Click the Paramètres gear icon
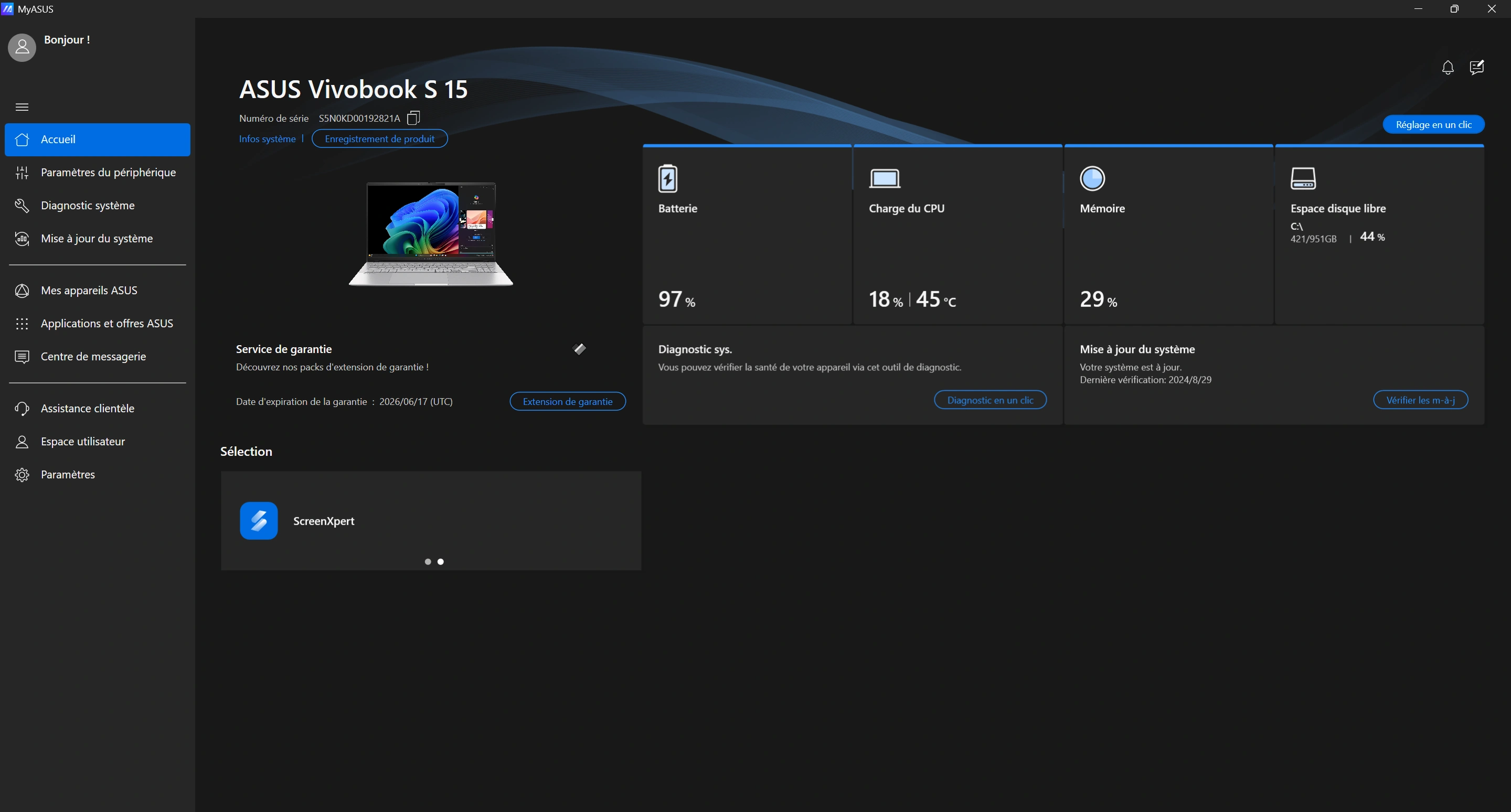 pyautogui.click(x=22, y=474)
